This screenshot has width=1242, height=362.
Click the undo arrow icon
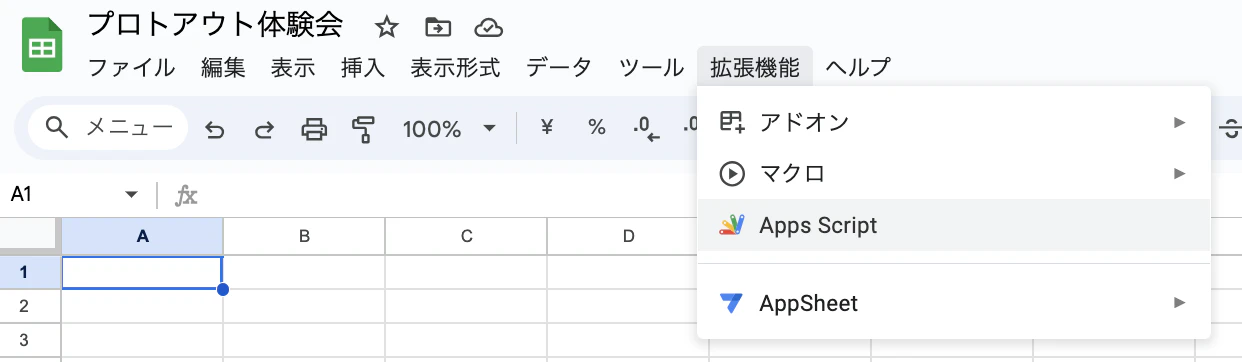point(215,129)
